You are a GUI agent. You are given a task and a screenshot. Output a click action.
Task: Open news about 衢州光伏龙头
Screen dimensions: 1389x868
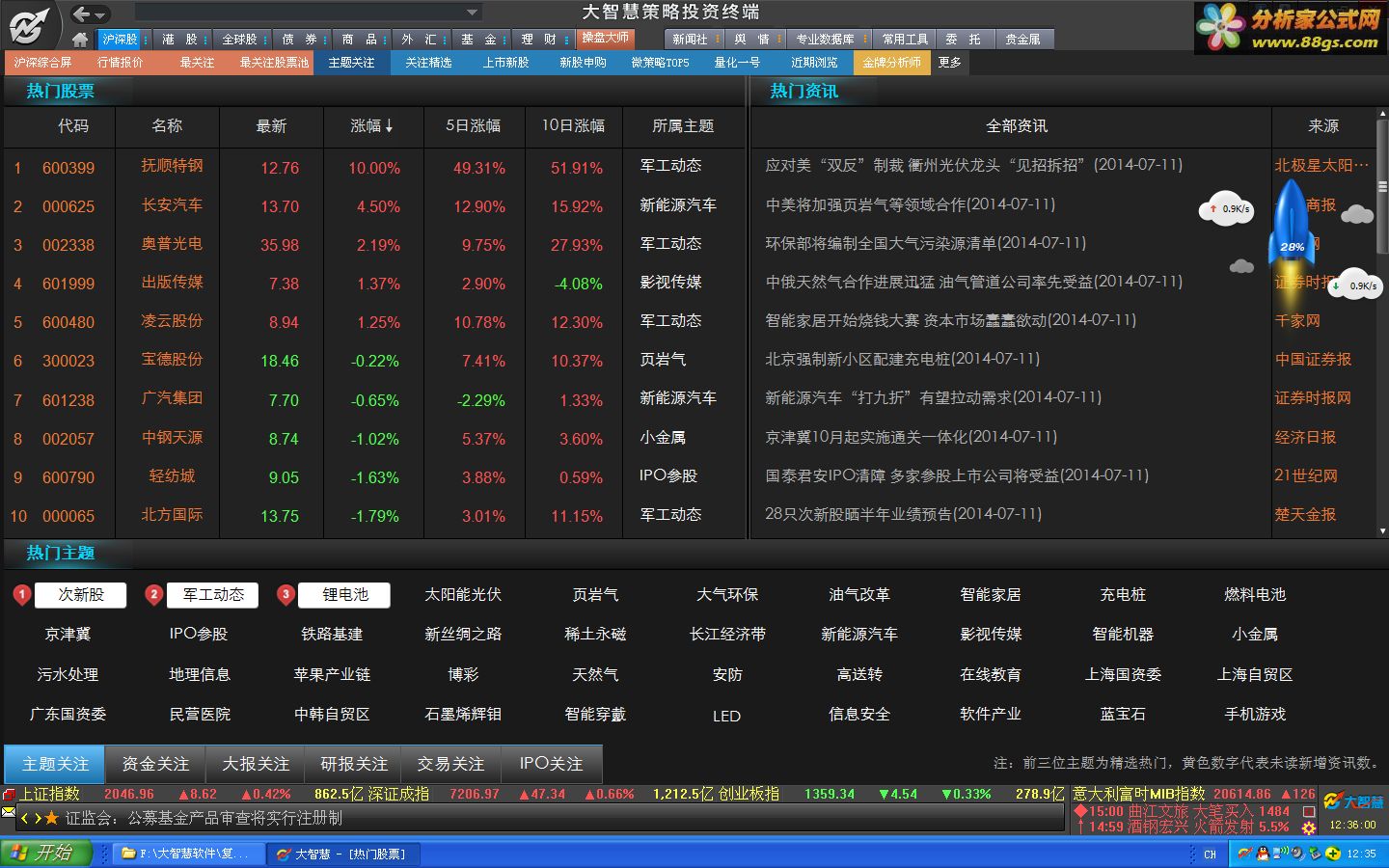pyautogui.click(x=973, y=165)
